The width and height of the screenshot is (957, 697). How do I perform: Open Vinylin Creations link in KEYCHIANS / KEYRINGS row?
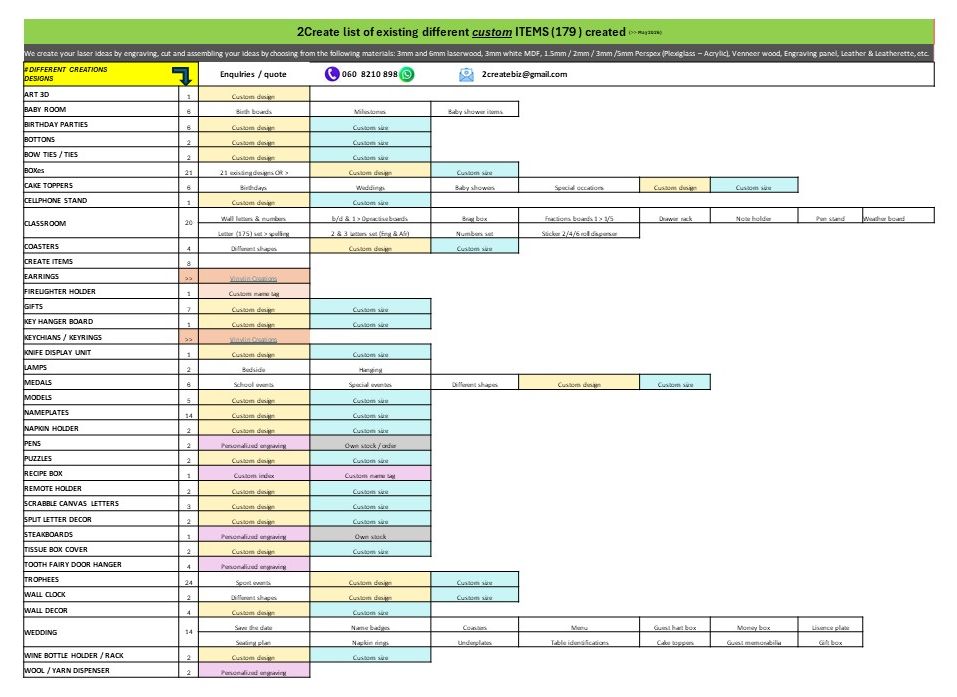(253, 339)
